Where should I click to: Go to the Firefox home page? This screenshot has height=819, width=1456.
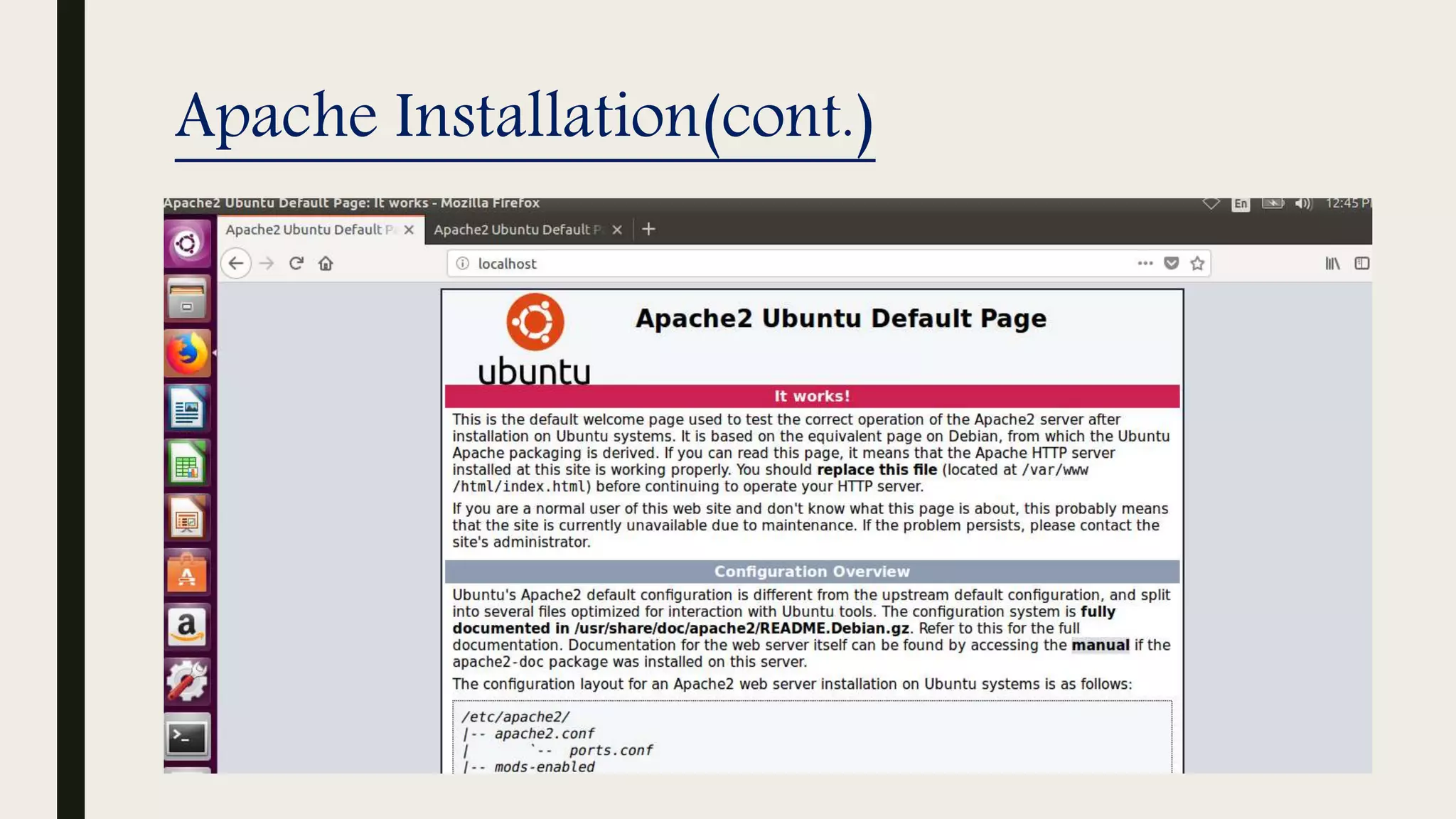[x=326, y=264]
